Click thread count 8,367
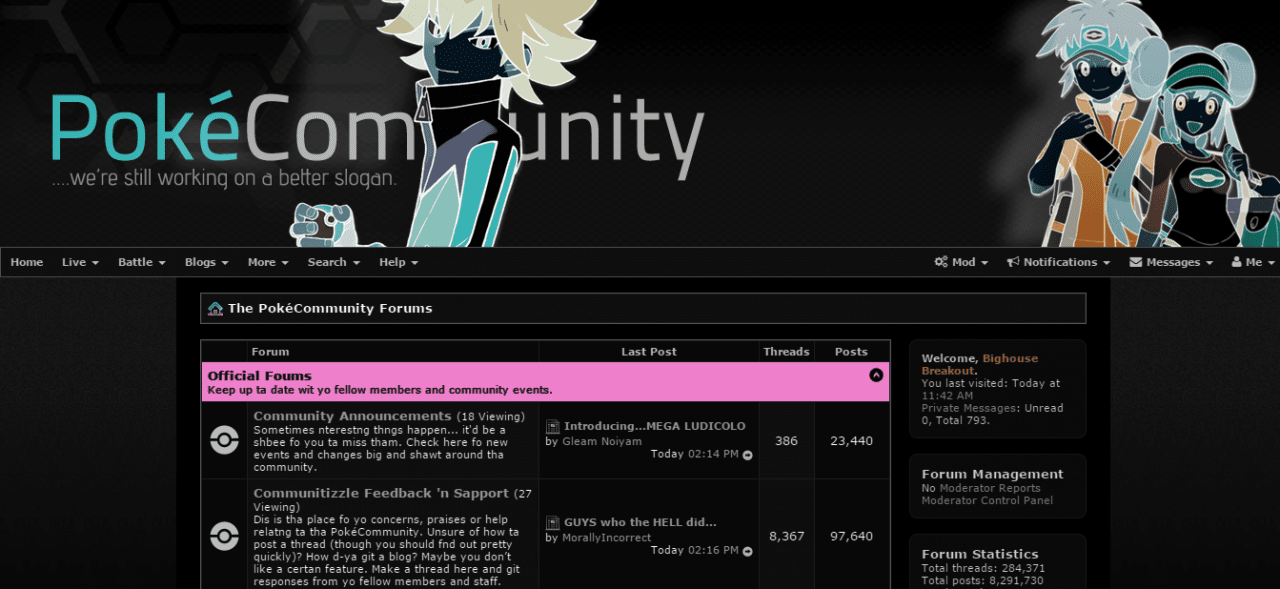The width and height of the screenshot is (1280, 589). (786, 537)
